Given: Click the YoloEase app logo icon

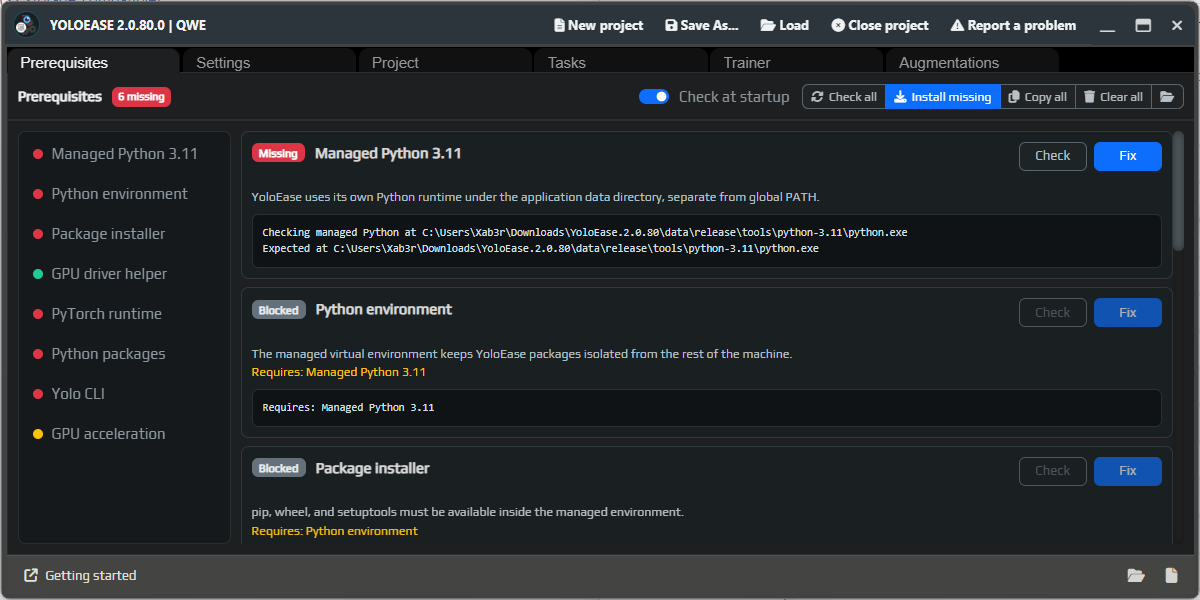Looking at the screenshot, I should pyautogui.click(x=27, y=25).
